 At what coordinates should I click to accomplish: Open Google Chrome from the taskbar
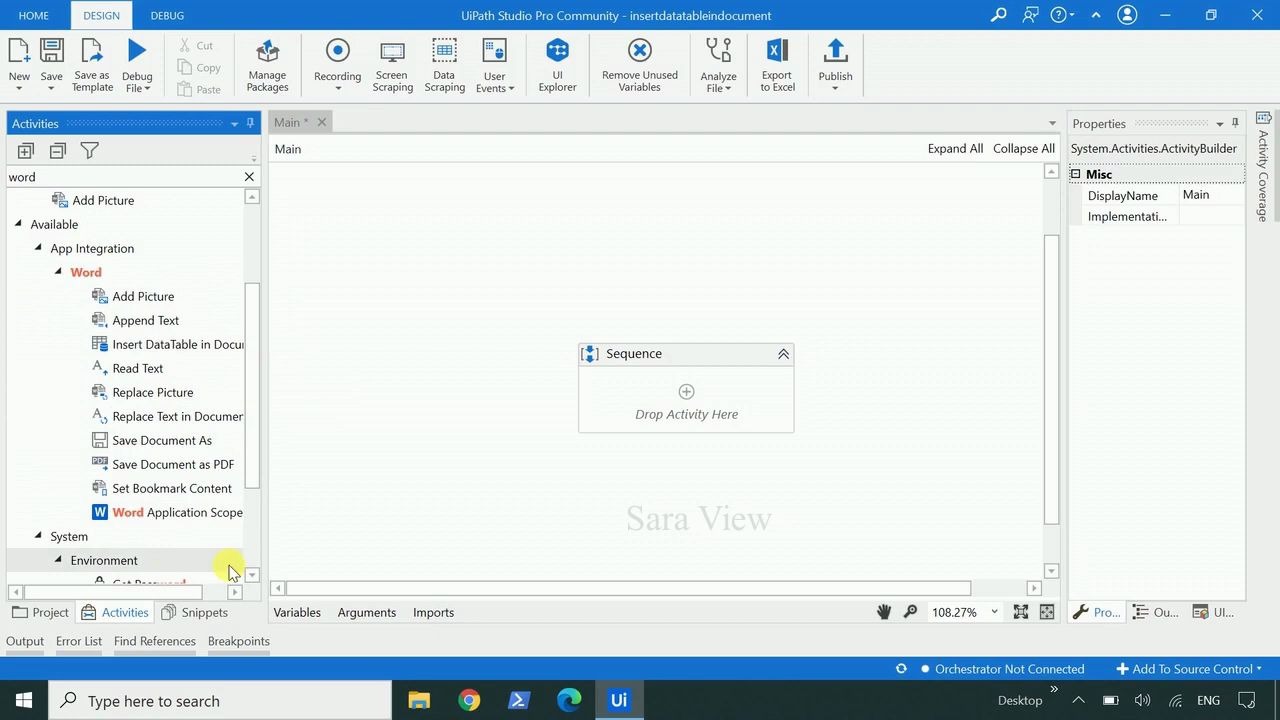469,700
